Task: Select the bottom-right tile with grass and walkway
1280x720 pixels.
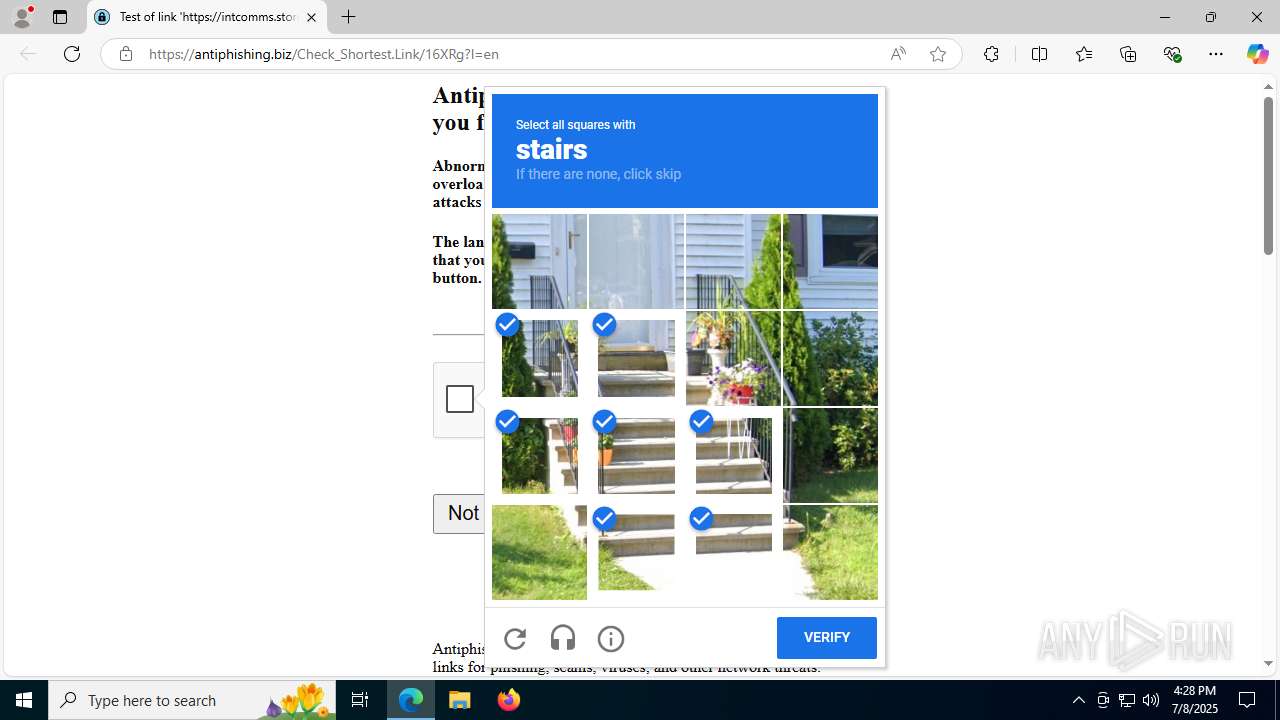Action: [830, 552]
